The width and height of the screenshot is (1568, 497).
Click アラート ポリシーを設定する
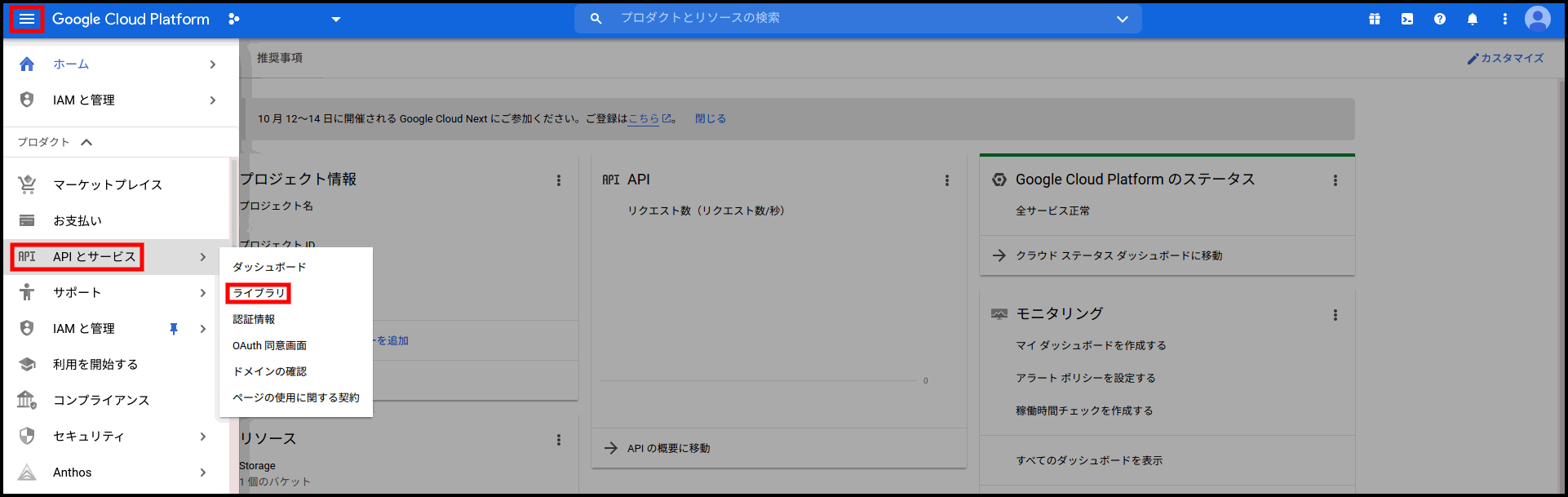click(x=1086, y=378)
